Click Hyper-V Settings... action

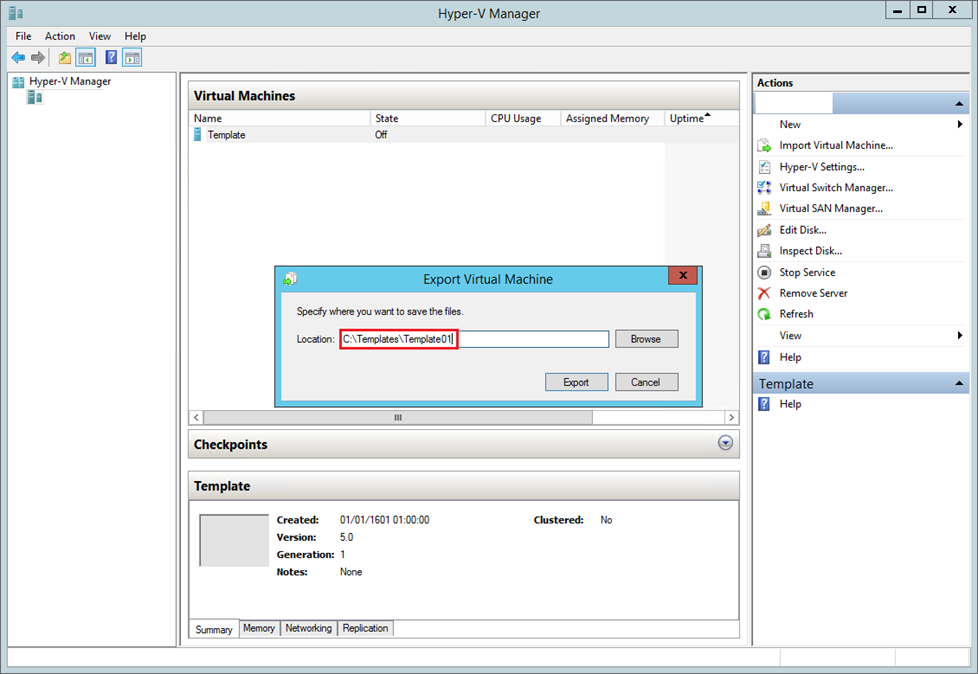click(821, 166)
